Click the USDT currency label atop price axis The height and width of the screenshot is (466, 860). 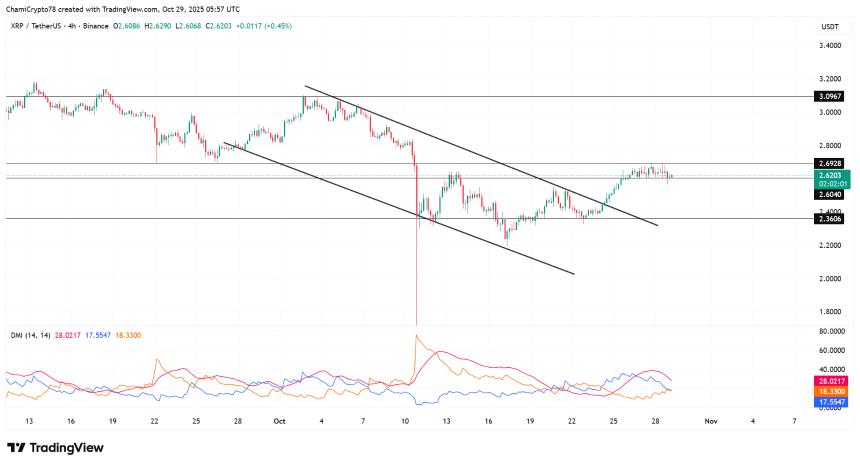point(829,27)
